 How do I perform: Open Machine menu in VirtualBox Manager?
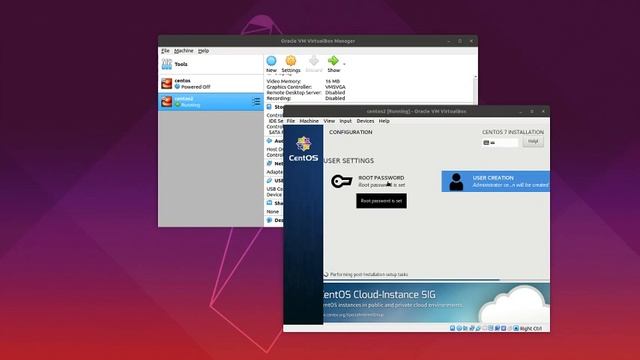[184, 51]
